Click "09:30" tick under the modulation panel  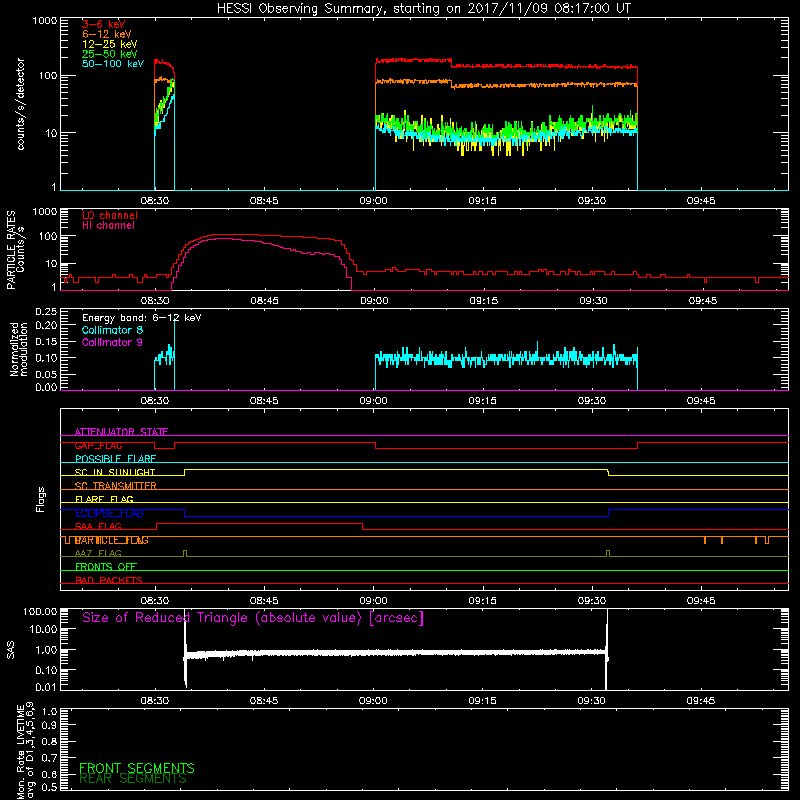pos(592,401)
